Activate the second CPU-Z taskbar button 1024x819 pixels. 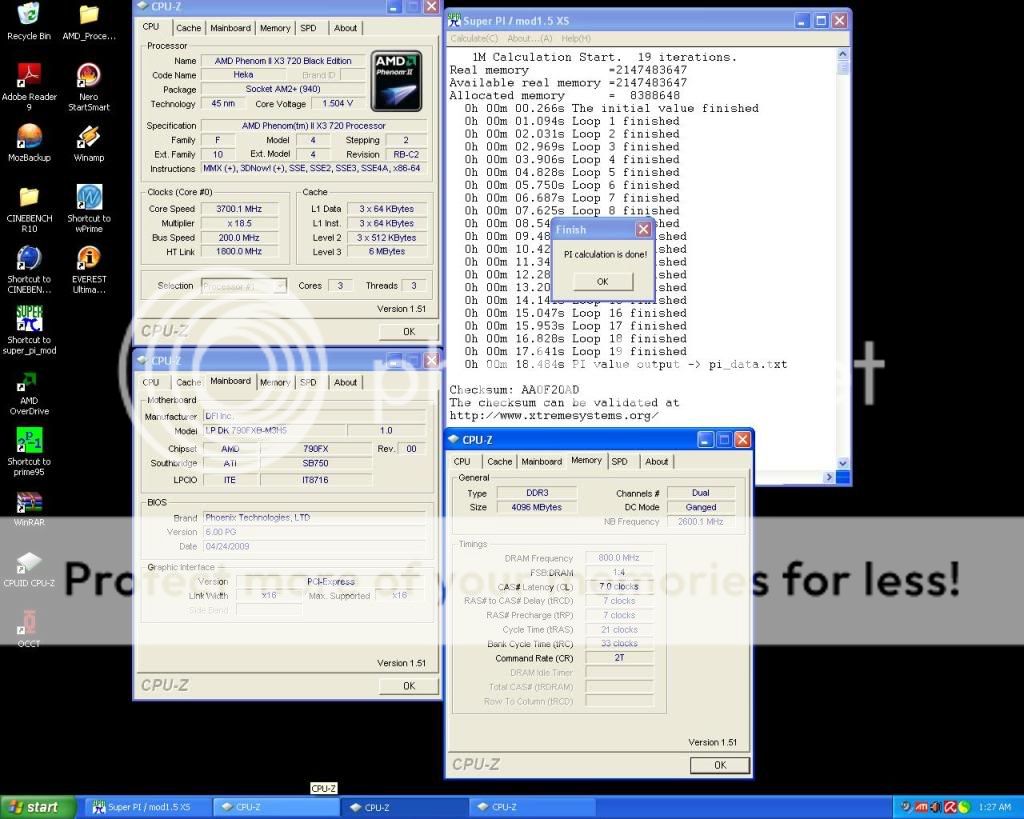405,807
